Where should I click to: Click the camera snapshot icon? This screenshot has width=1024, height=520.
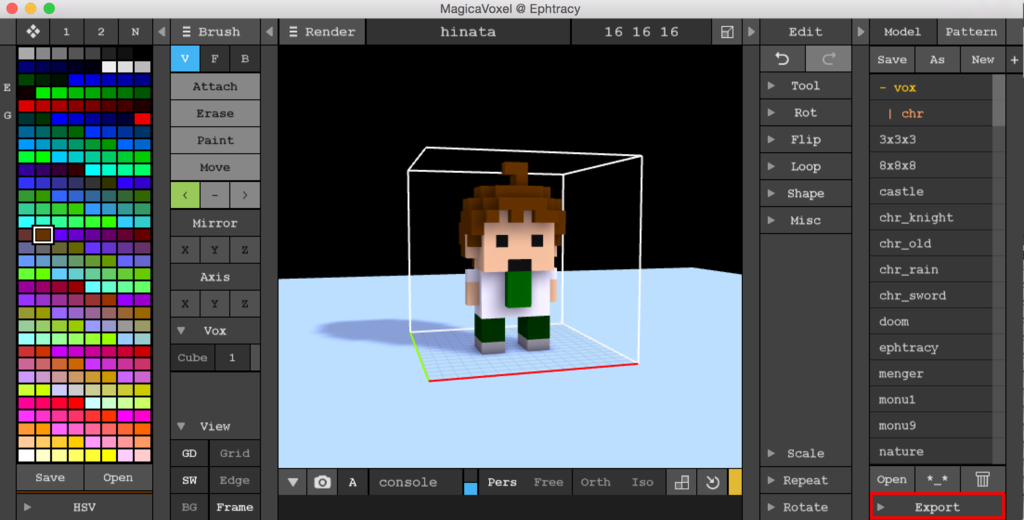322,482
